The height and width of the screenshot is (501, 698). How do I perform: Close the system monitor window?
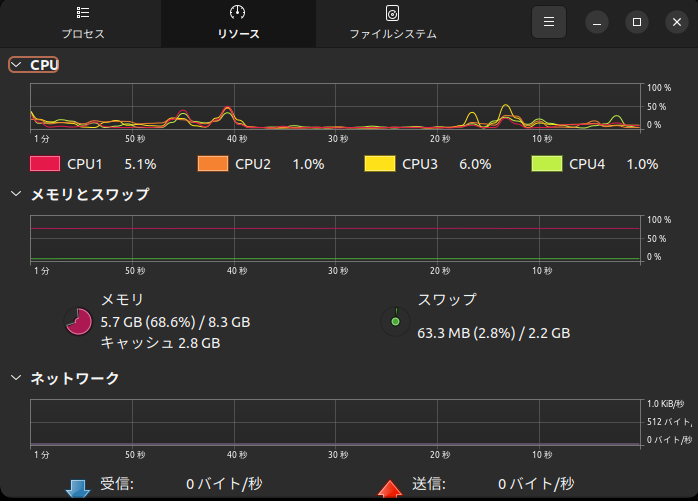click(677, 22)
